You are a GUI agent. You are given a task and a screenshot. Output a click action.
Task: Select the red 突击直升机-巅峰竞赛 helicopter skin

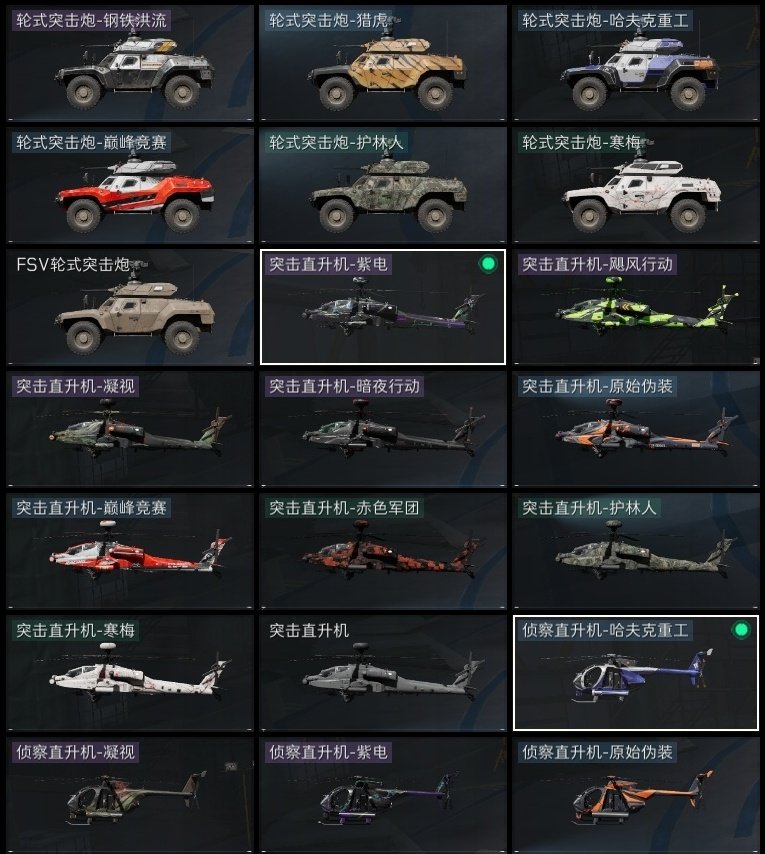130,551
